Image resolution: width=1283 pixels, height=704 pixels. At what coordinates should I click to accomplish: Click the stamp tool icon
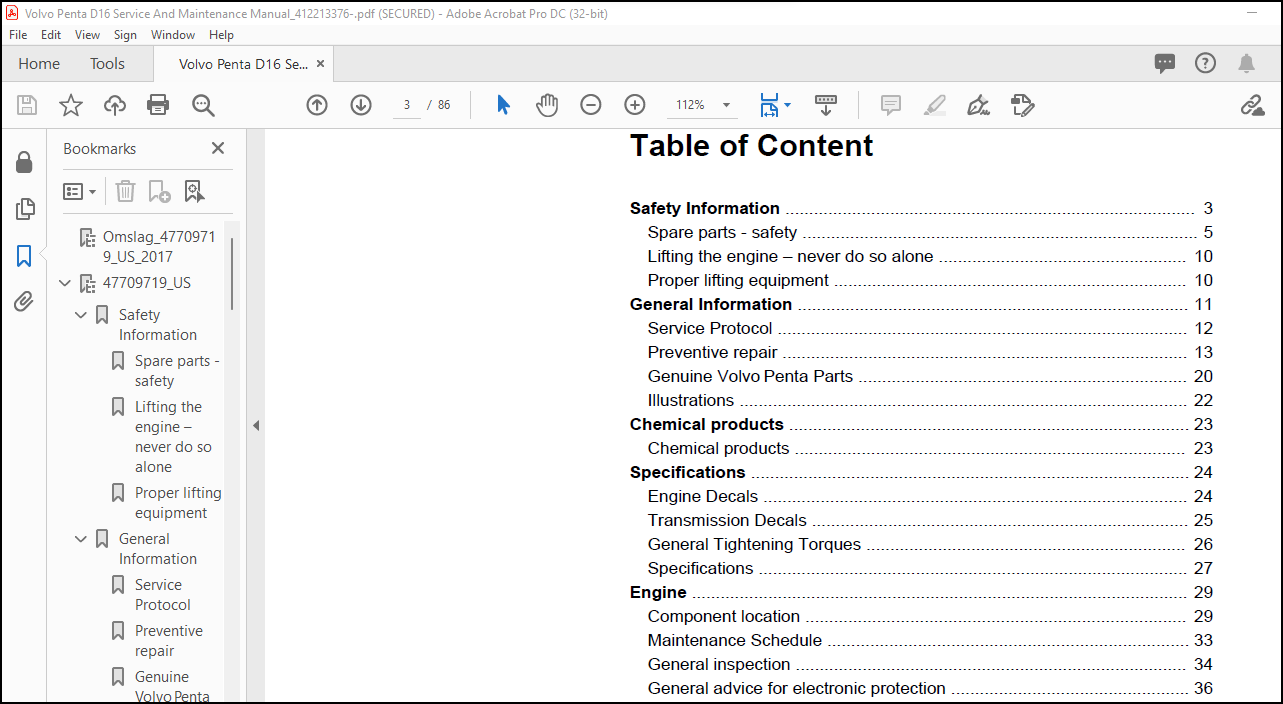pyautogui.click(x=1022, y=105)
